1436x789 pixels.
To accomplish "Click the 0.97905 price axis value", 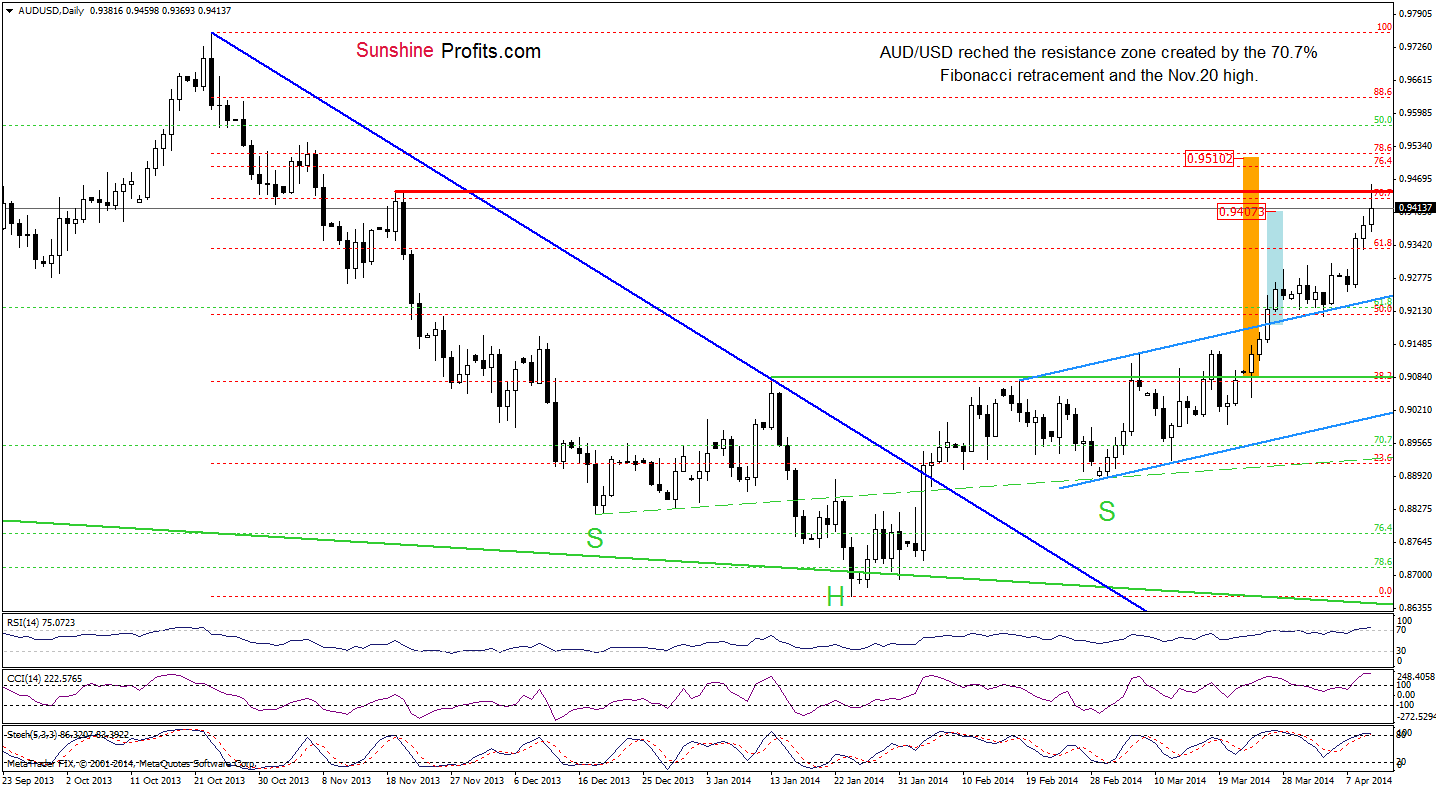I will [1416, 14].
